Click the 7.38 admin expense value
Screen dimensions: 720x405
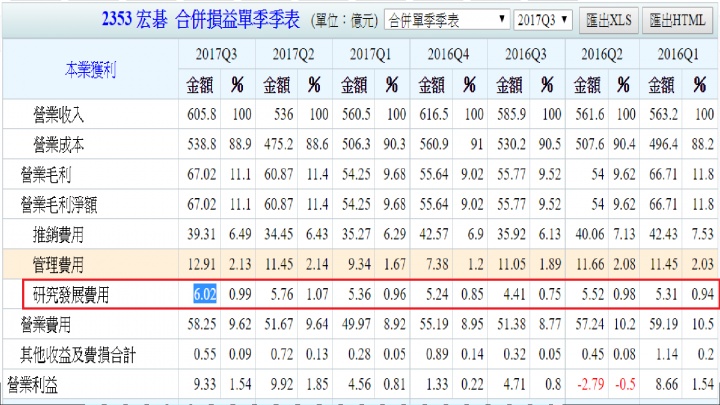click(x=437, y=264)
